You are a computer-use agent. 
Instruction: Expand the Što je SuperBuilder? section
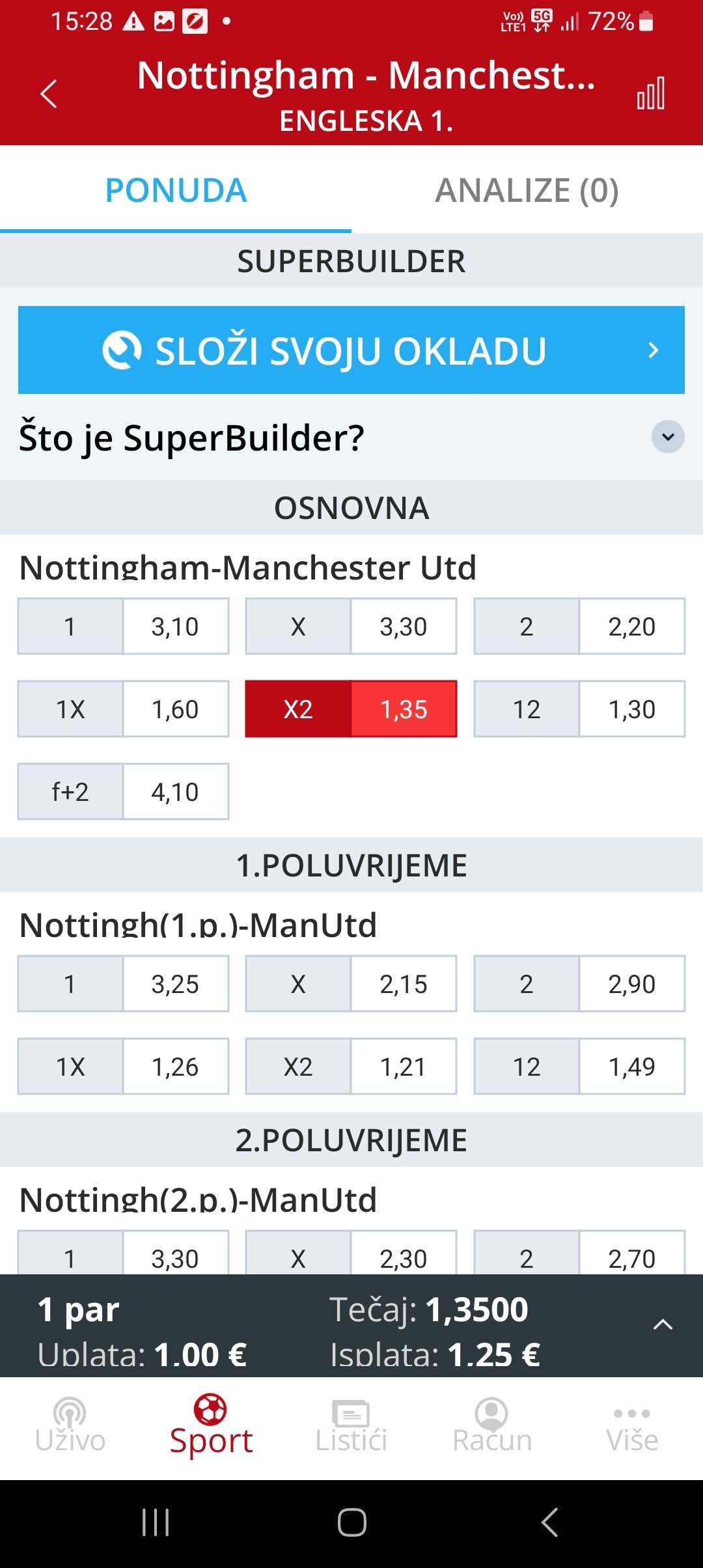(x=668, y=436)
